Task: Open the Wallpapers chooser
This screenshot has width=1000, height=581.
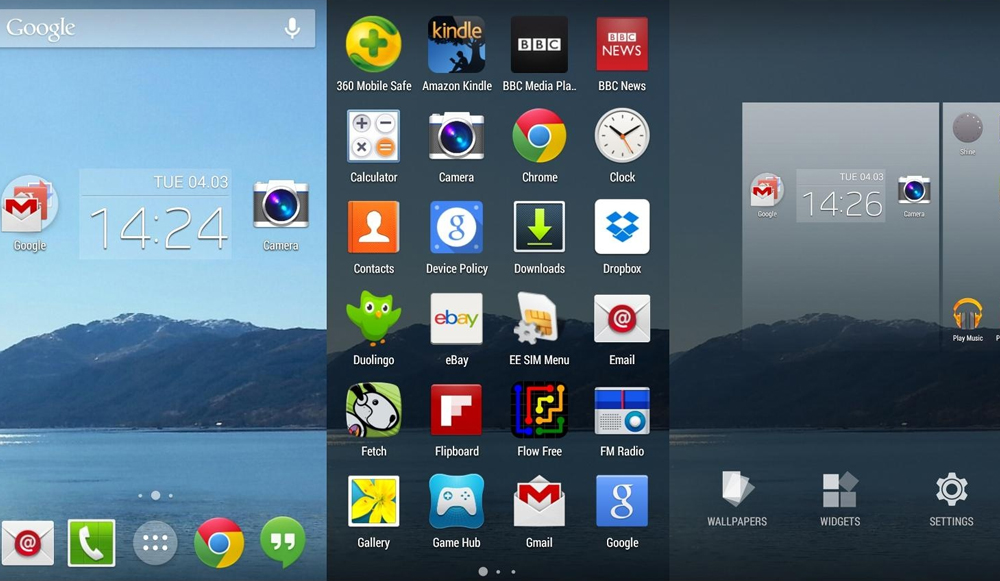Action: coord(737,499)
